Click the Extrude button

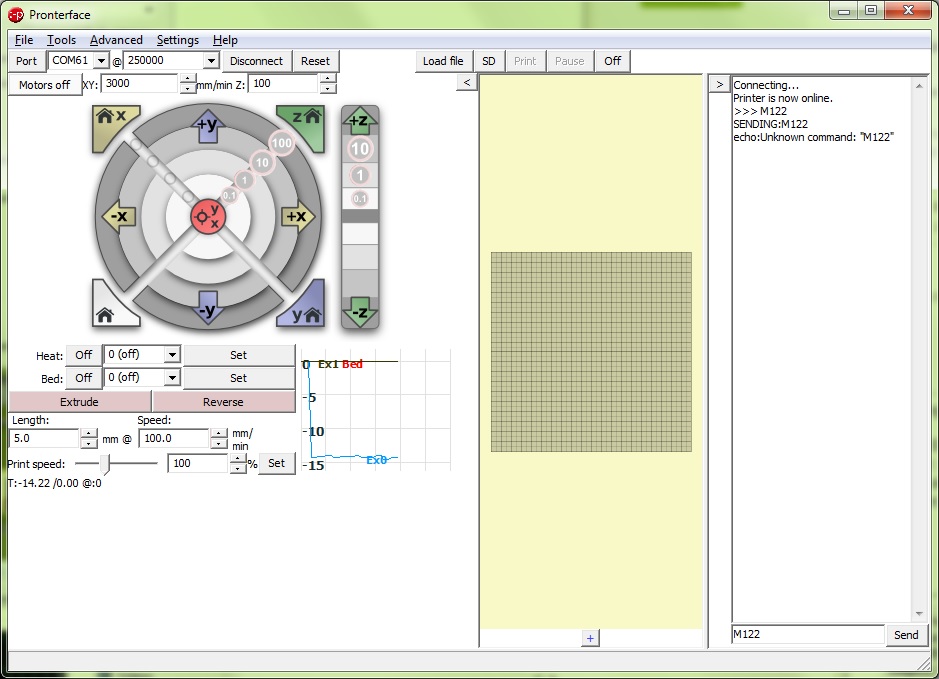point(80,402)
